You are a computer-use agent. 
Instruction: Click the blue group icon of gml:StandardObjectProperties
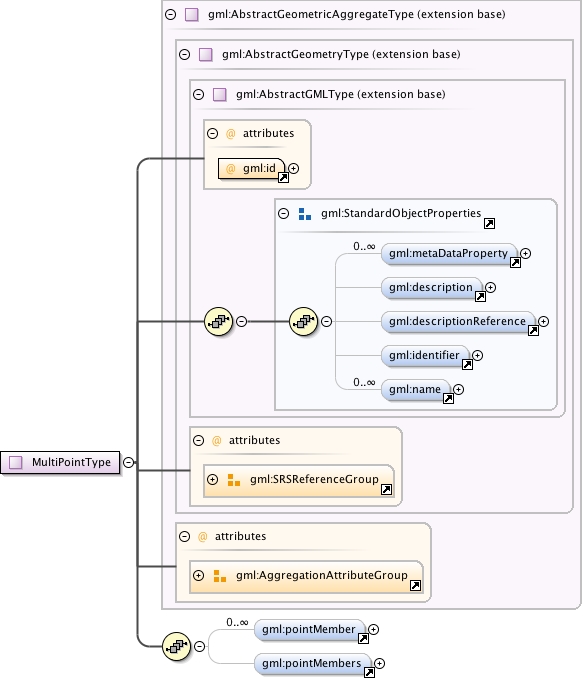(x=305, y=214)
